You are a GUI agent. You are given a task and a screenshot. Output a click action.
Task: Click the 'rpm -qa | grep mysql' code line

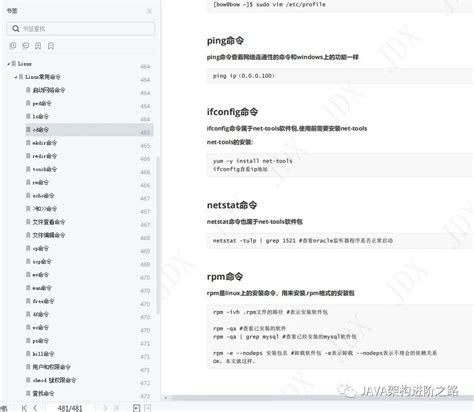click(x=285, y=337)
